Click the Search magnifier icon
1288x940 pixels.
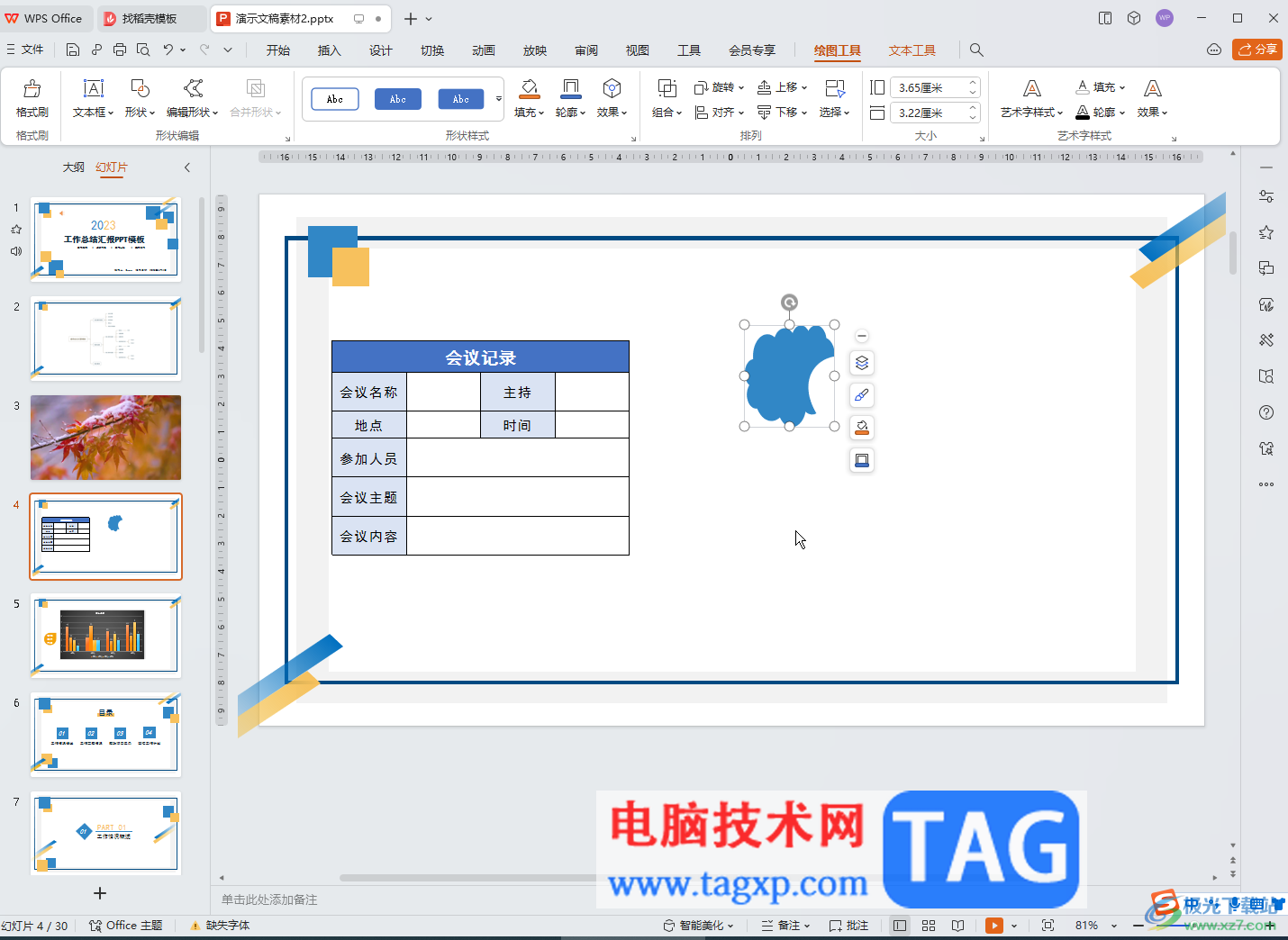pyautogui.click(x=976, y=50)
